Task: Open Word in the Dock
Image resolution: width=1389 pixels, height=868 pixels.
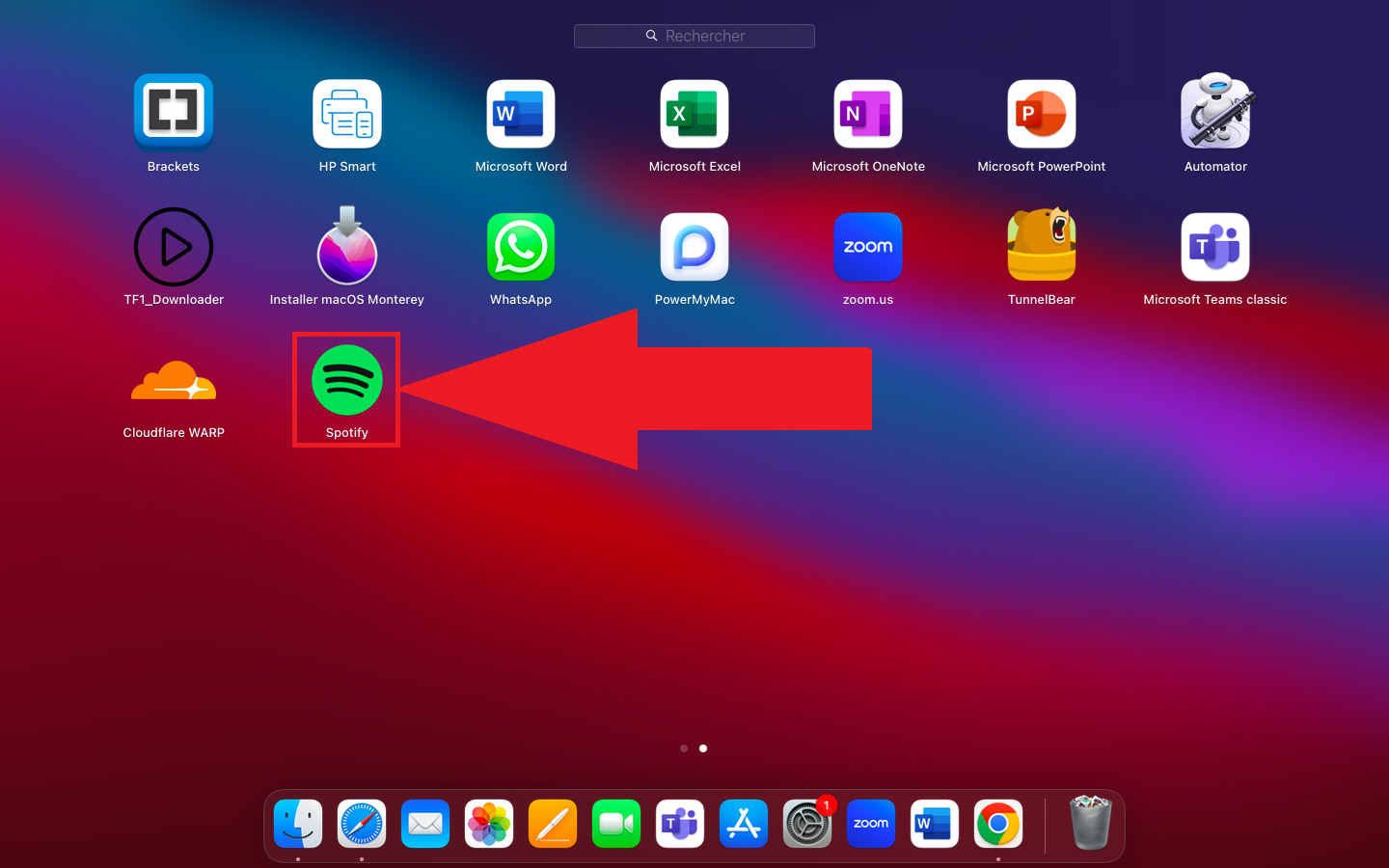Action: coord(935,825)
